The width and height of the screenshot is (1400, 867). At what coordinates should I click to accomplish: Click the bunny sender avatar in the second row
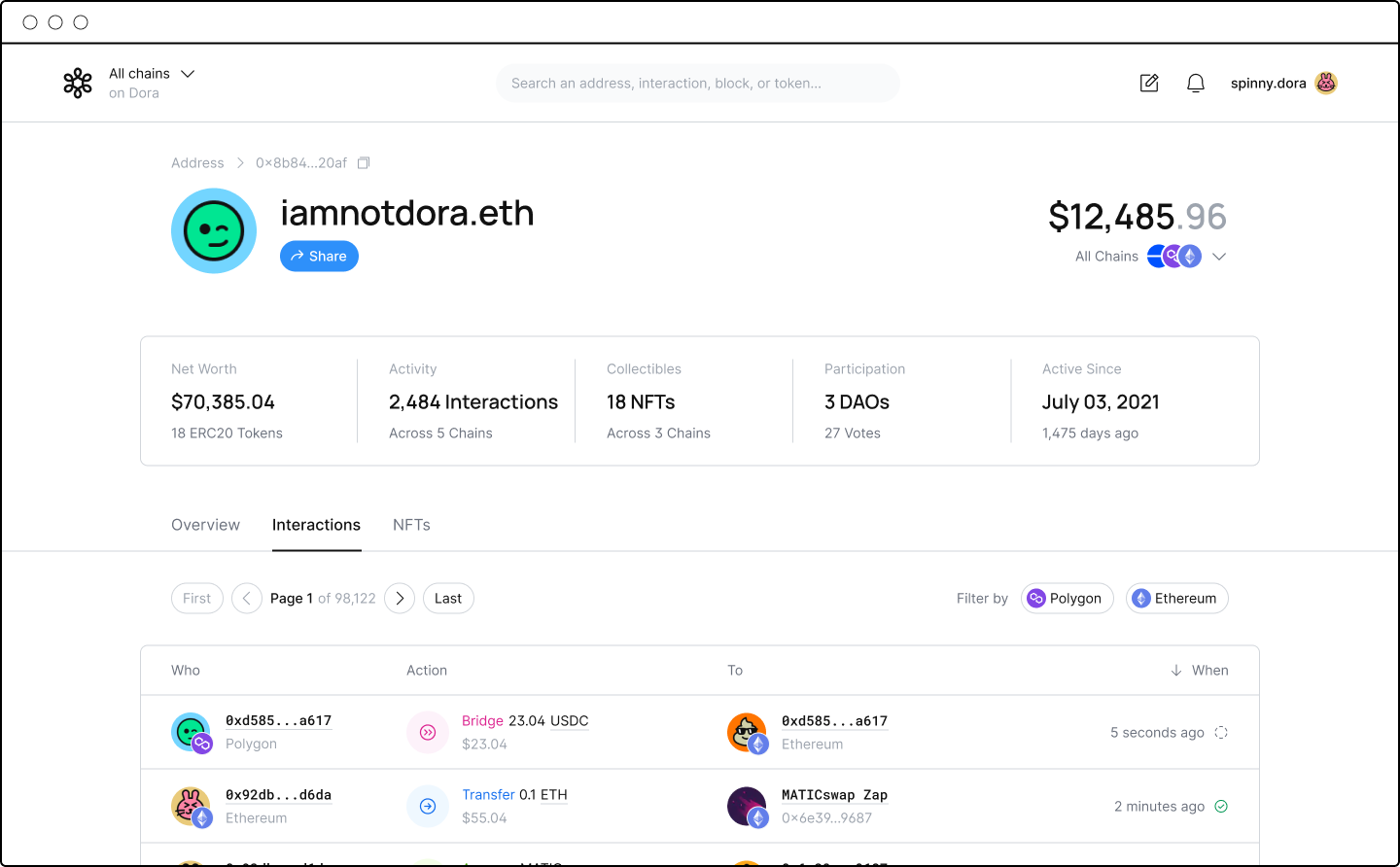click(191, 807)
